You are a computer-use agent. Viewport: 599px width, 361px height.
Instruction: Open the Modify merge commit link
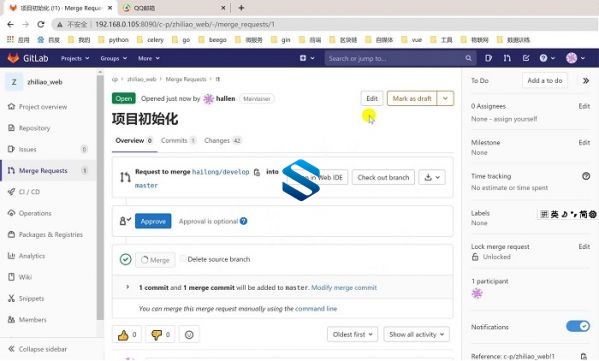point(344,287)
